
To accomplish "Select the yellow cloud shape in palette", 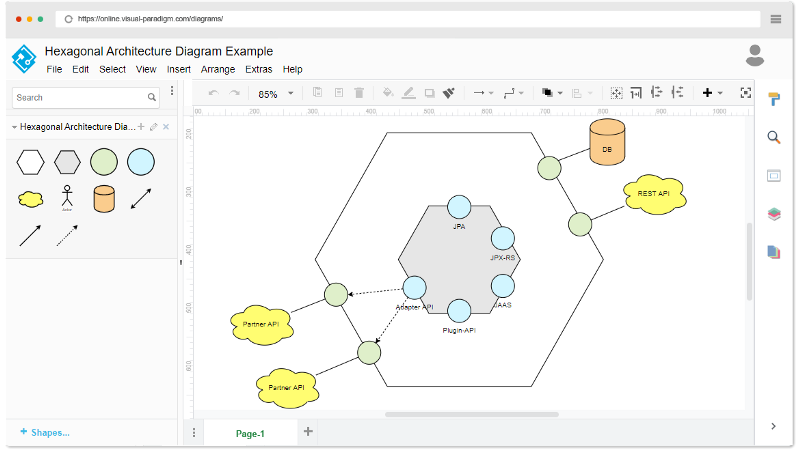I will point(30,198).
